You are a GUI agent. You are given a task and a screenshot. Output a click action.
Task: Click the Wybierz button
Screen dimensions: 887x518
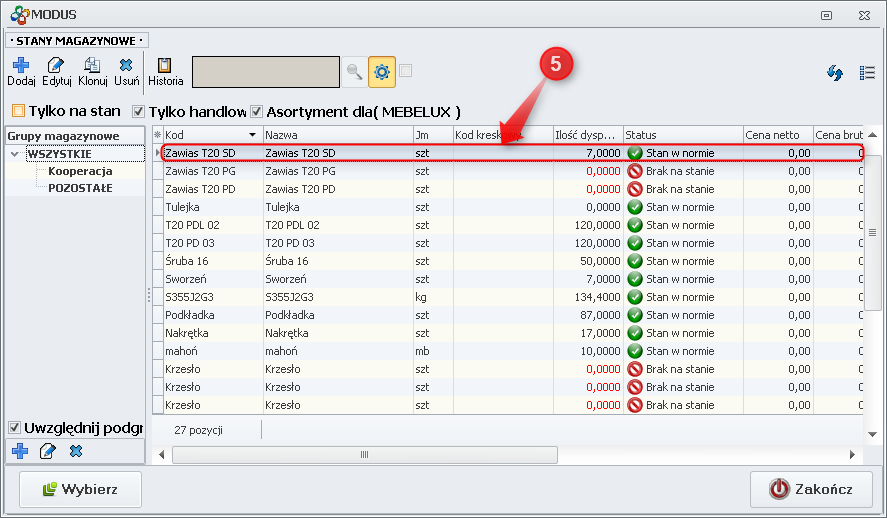[x=80, y=489]
